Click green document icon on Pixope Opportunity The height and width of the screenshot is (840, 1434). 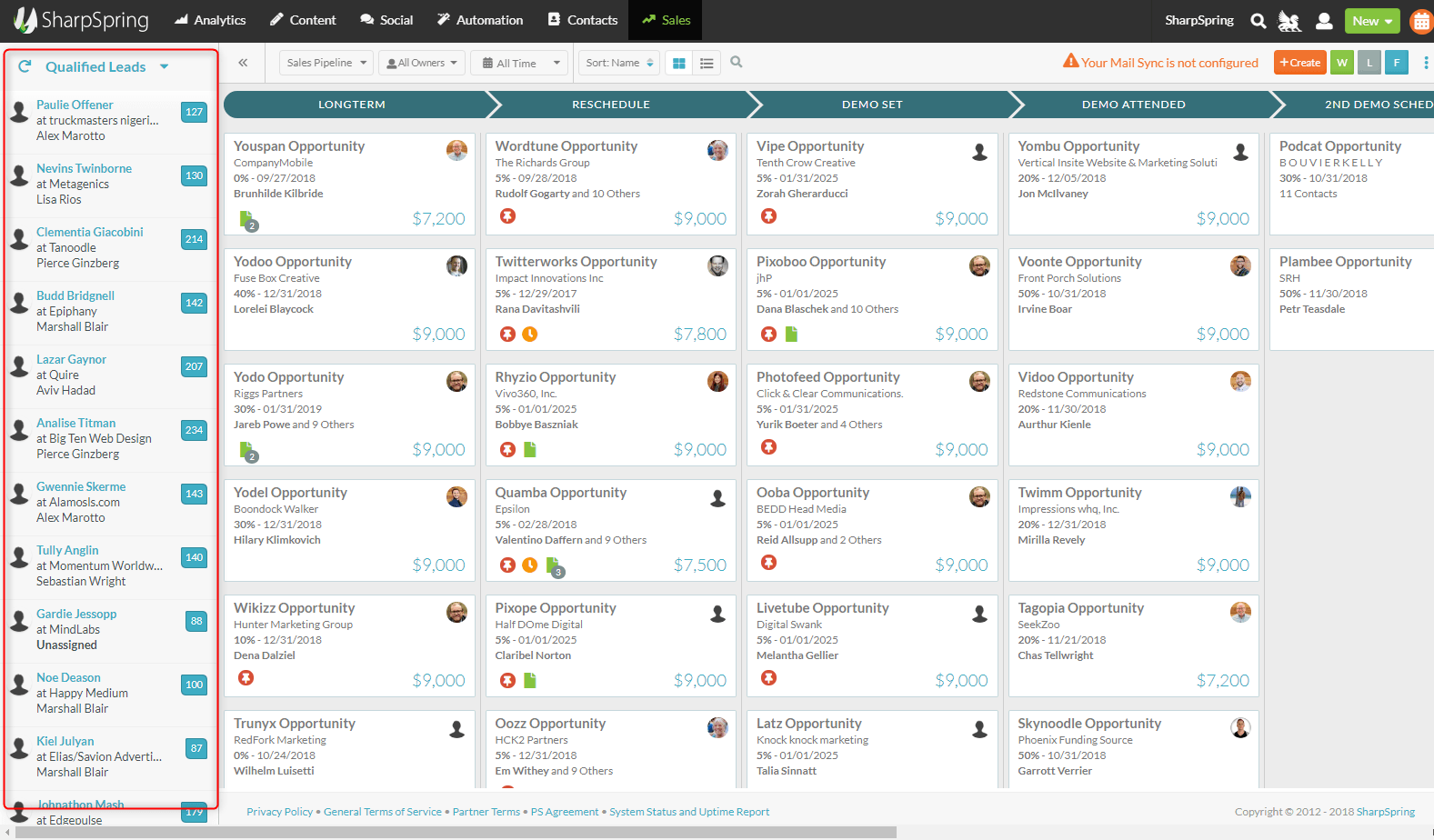pos(530,681)
